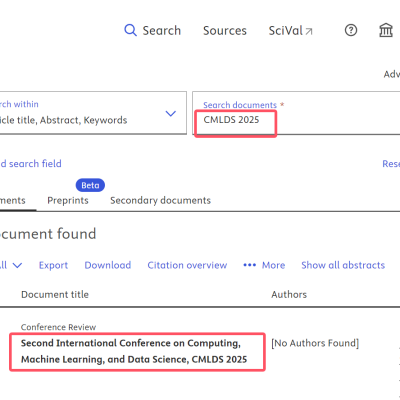Expand the All selection chevron
This screenshot has height=400, width=400.
(17, 265)
